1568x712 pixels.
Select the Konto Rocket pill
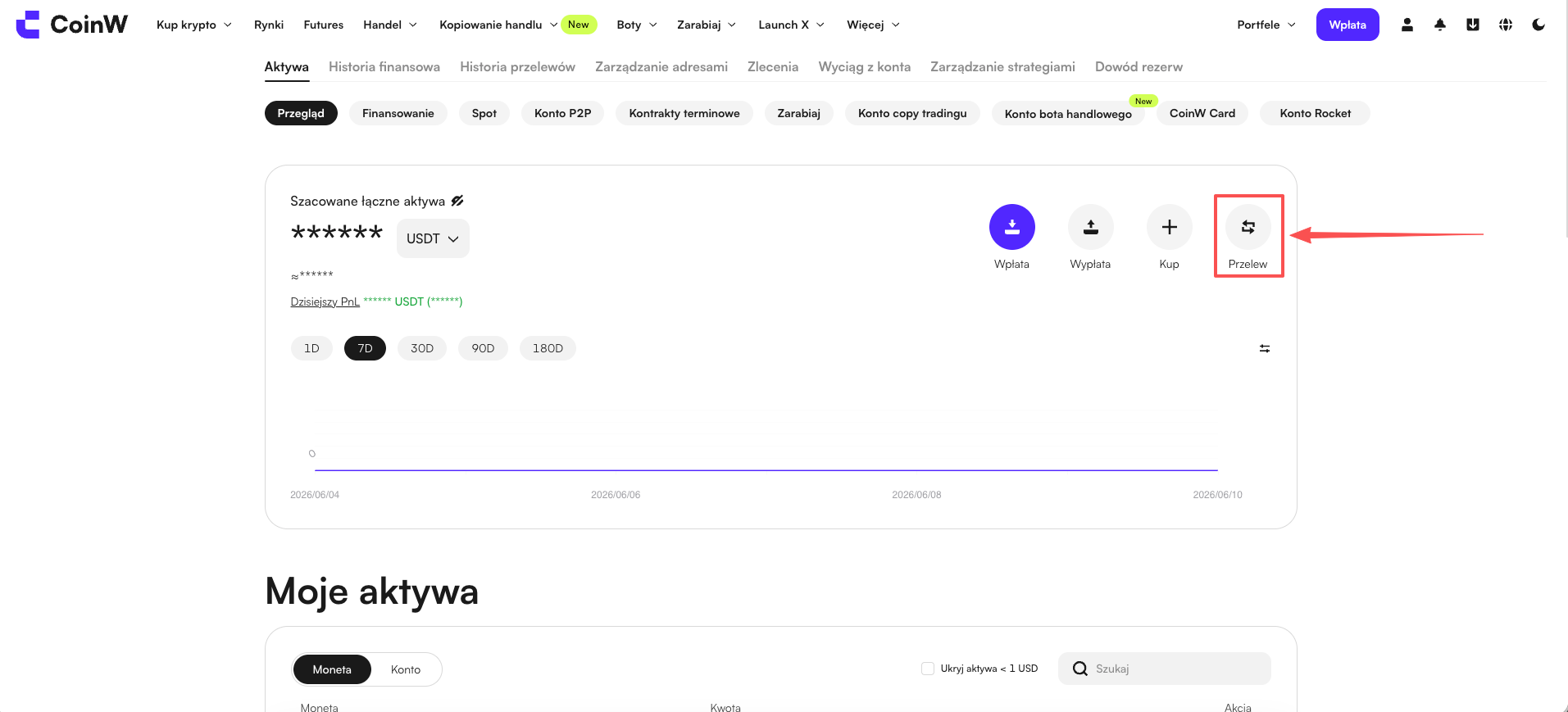pos(1316,113)
